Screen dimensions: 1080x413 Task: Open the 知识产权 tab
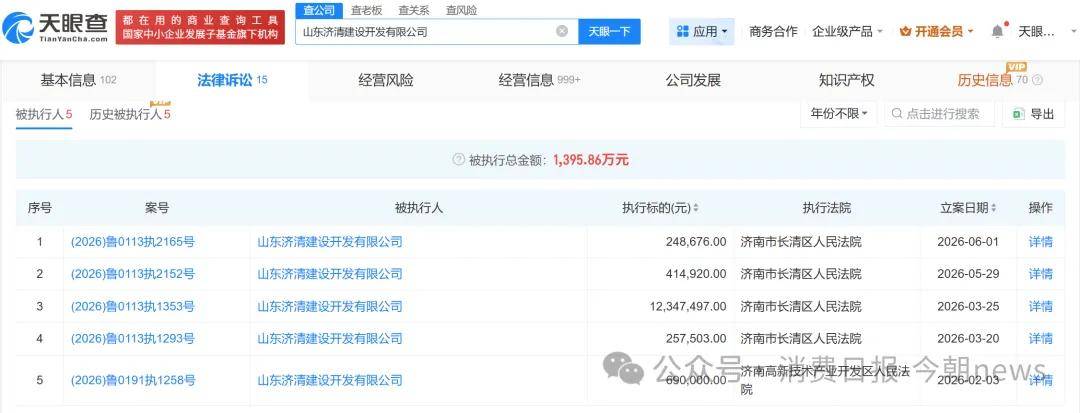[847, 81]
